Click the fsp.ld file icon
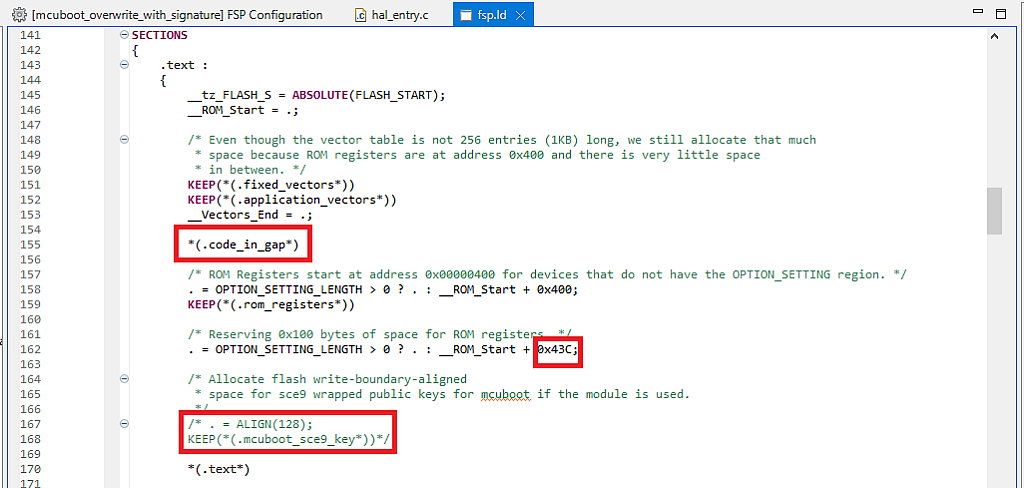The image size is (1024, 488). click(466, 15)
